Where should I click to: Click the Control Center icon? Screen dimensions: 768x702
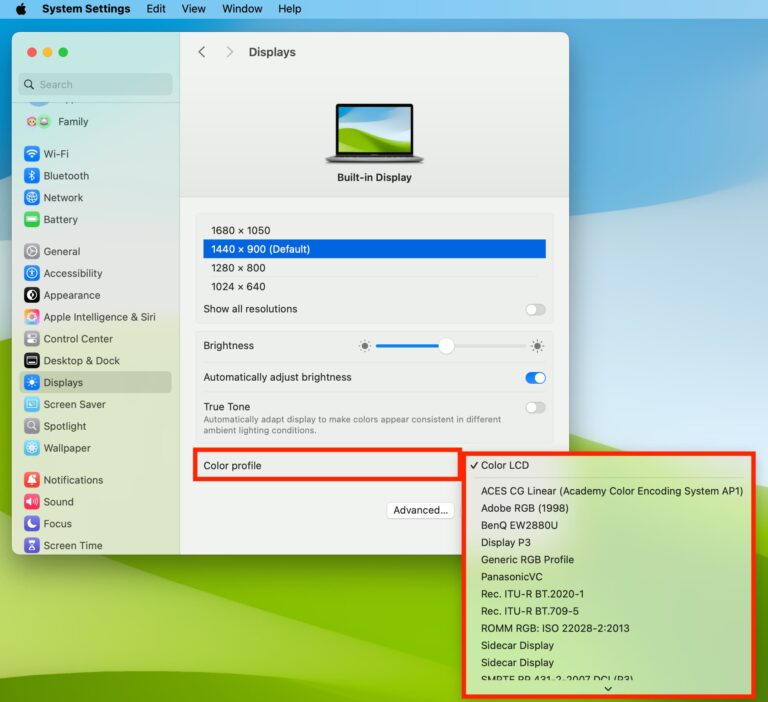32,339
